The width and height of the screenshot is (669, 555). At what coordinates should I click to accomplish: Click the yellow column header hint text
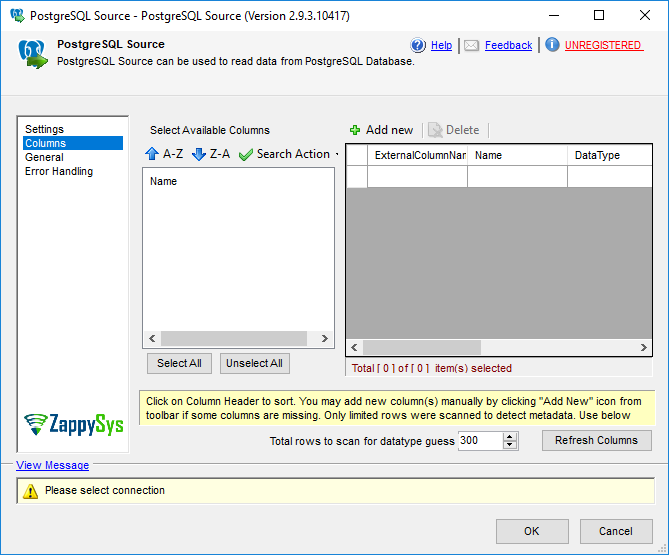[x=397, y=408]
